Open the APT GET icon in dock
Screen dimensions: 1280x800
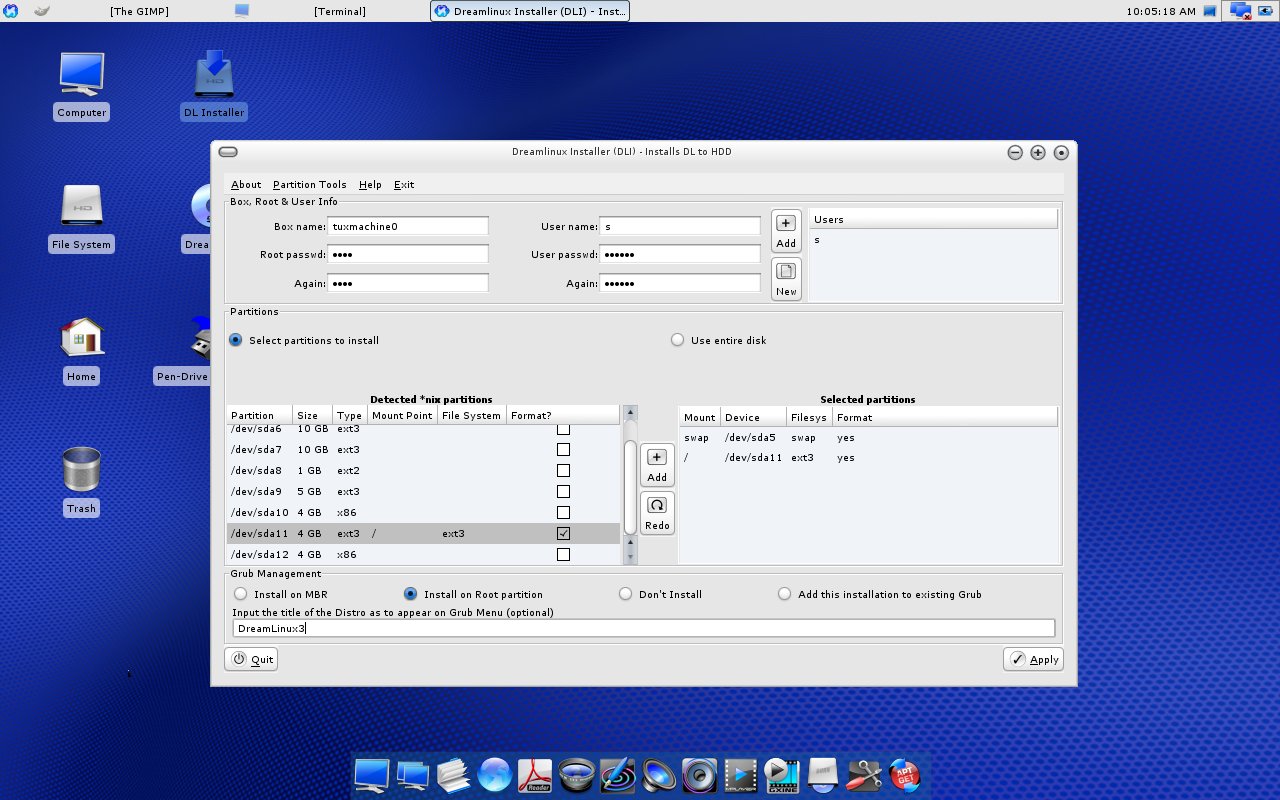(904, 775)
